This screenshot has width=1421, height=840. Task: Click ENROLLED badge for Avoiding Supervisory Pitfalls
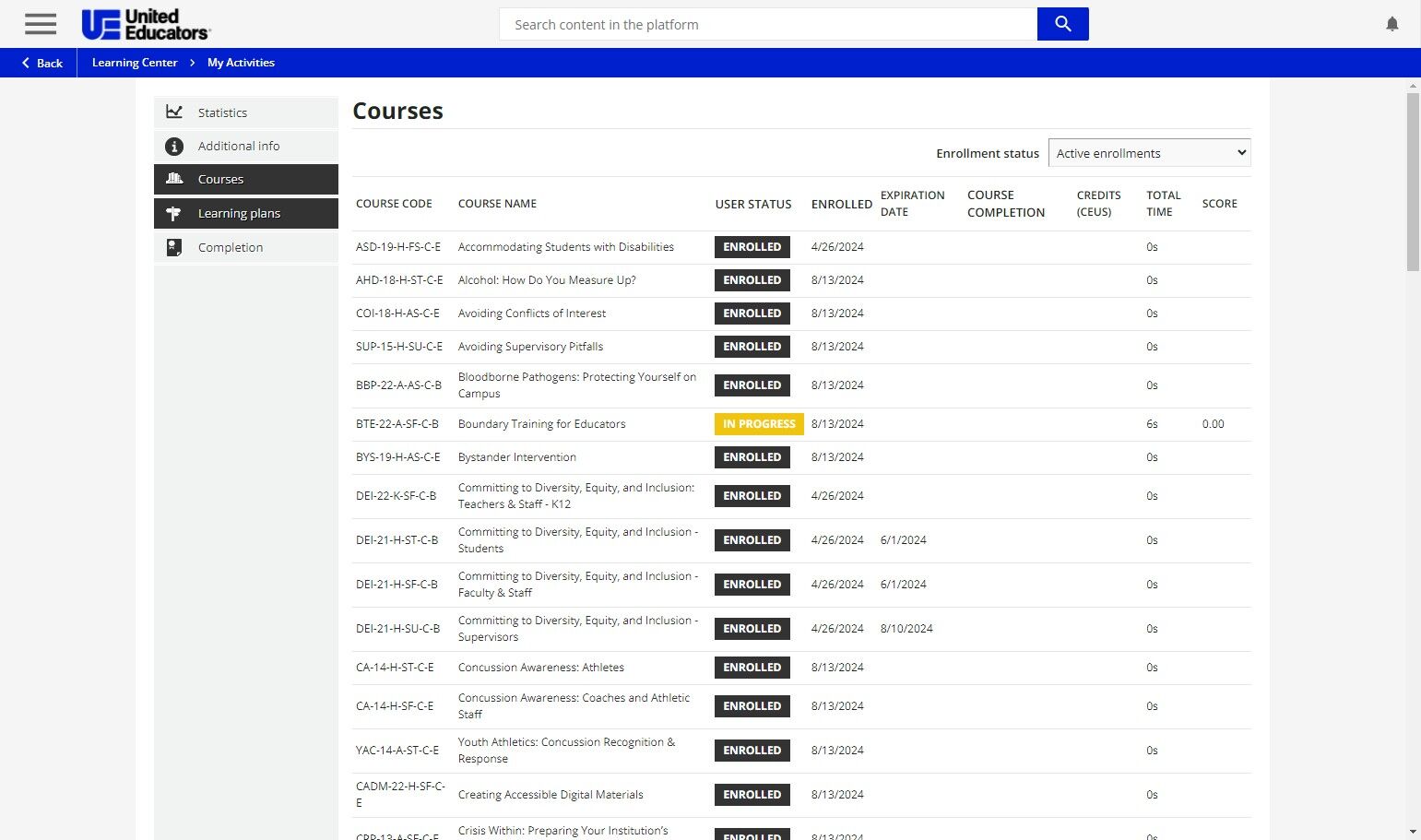tap(752, 347)
